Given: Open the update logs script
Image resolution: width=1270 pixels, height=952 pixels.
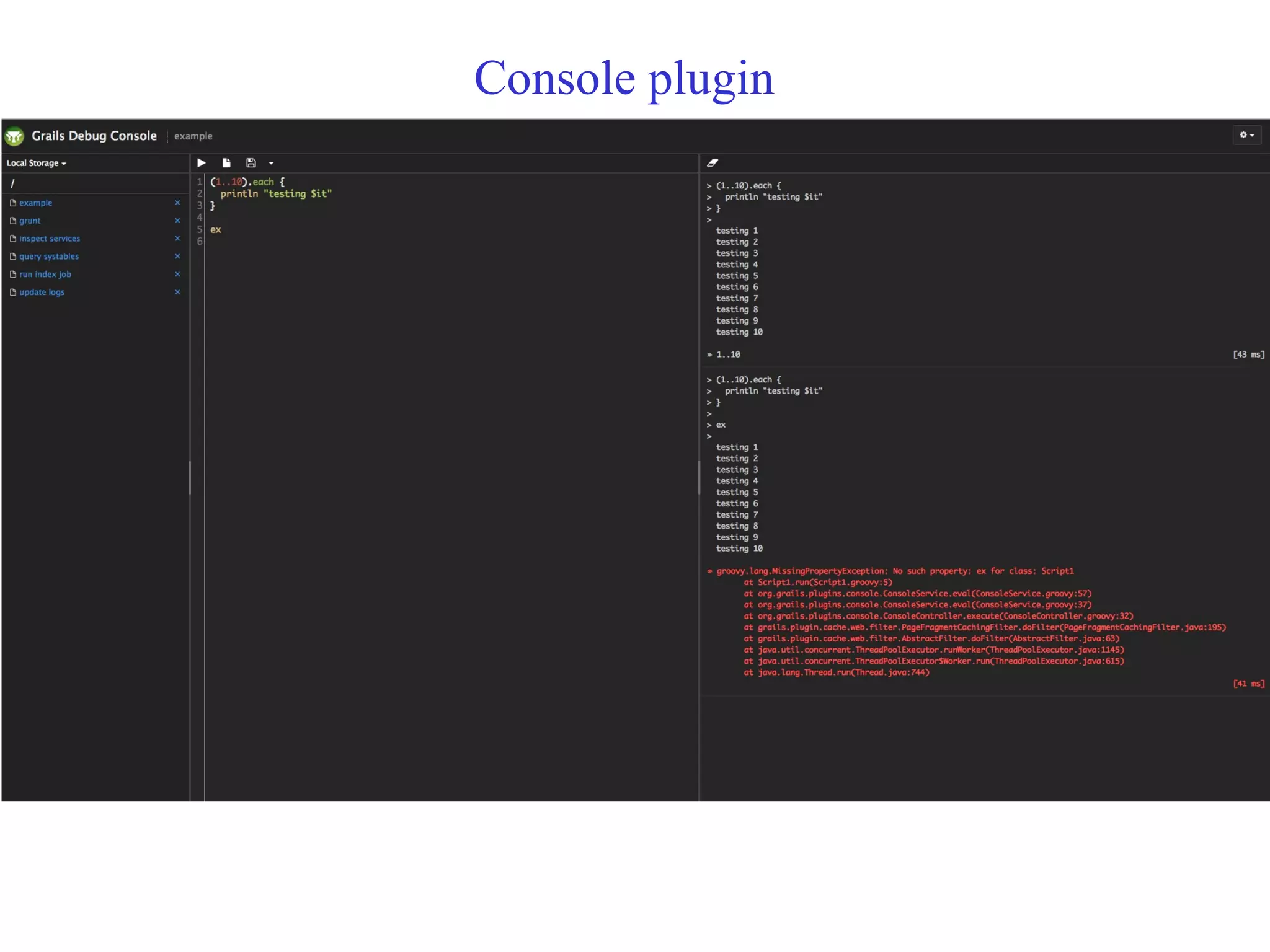Looking at the screenshot, I should pos(42,293).
